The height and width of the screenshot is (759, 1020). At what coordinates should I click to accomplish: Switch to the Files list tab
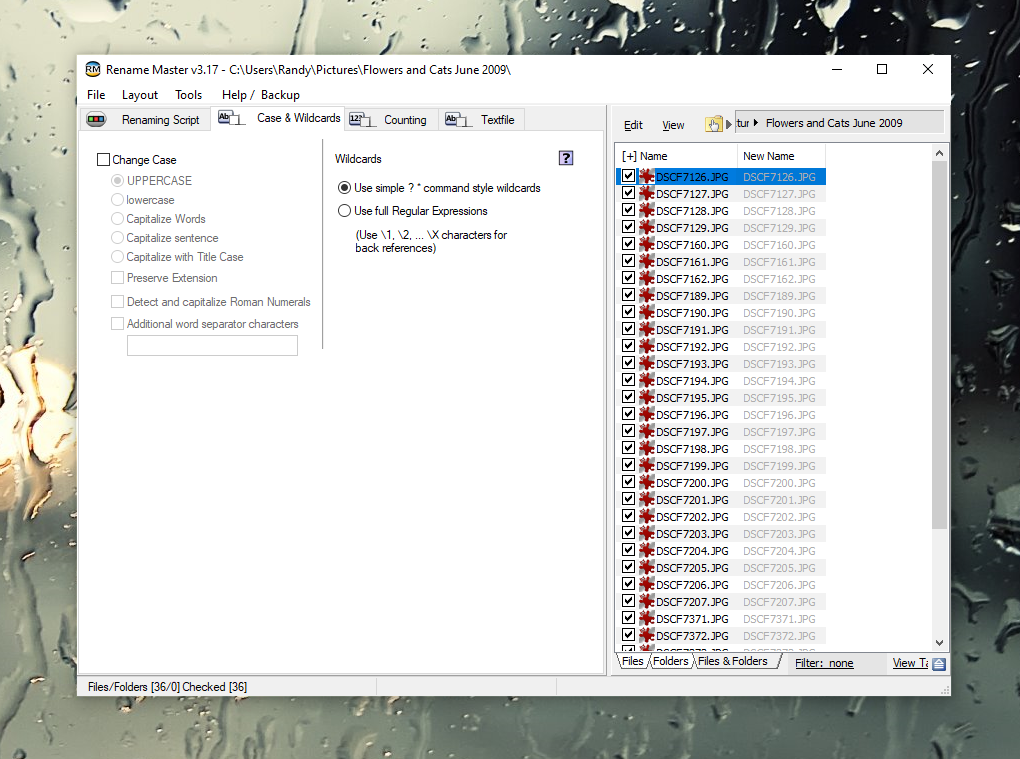pos(632,661)
